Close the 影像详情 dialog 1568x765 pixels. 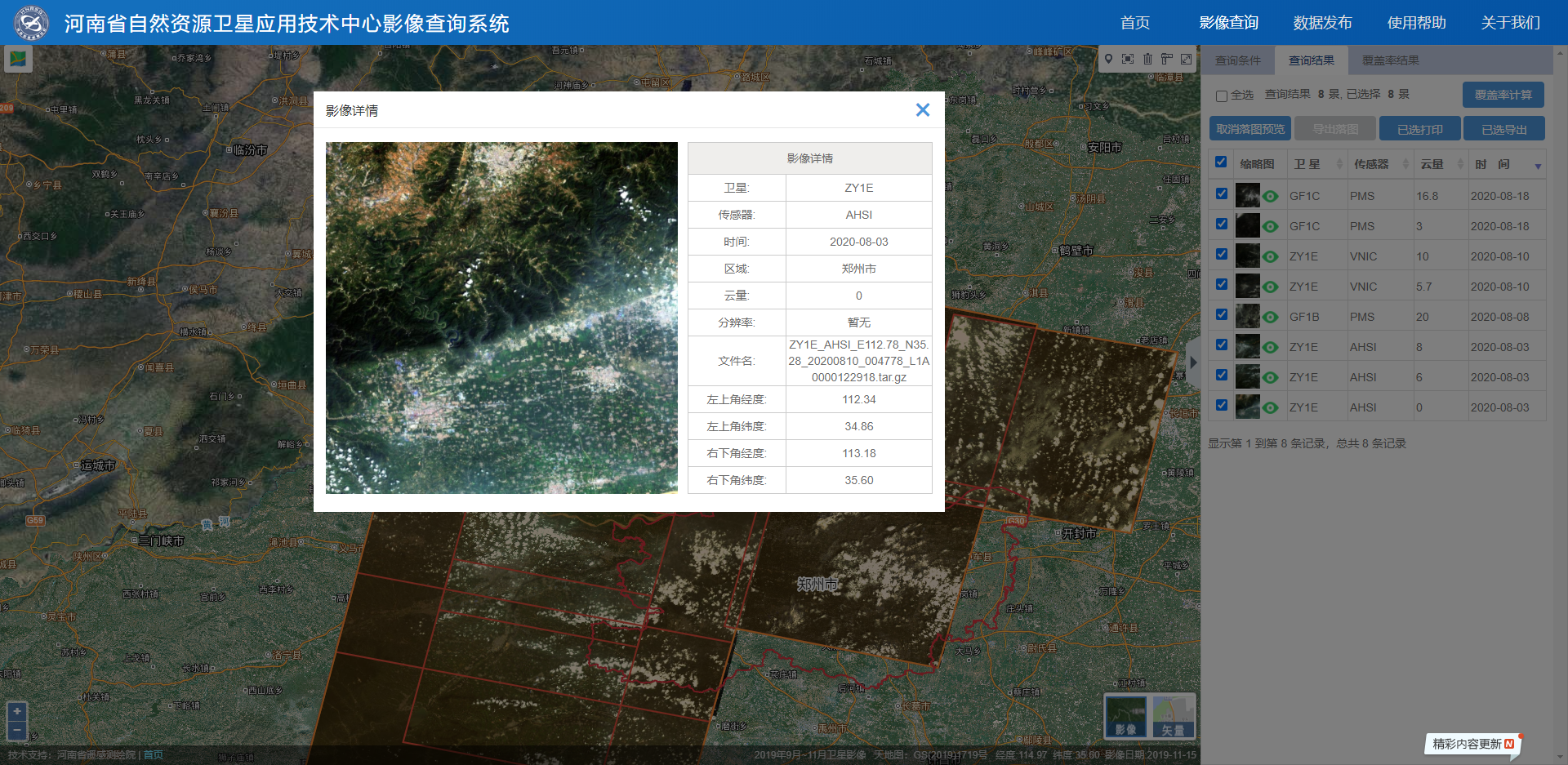923,109
